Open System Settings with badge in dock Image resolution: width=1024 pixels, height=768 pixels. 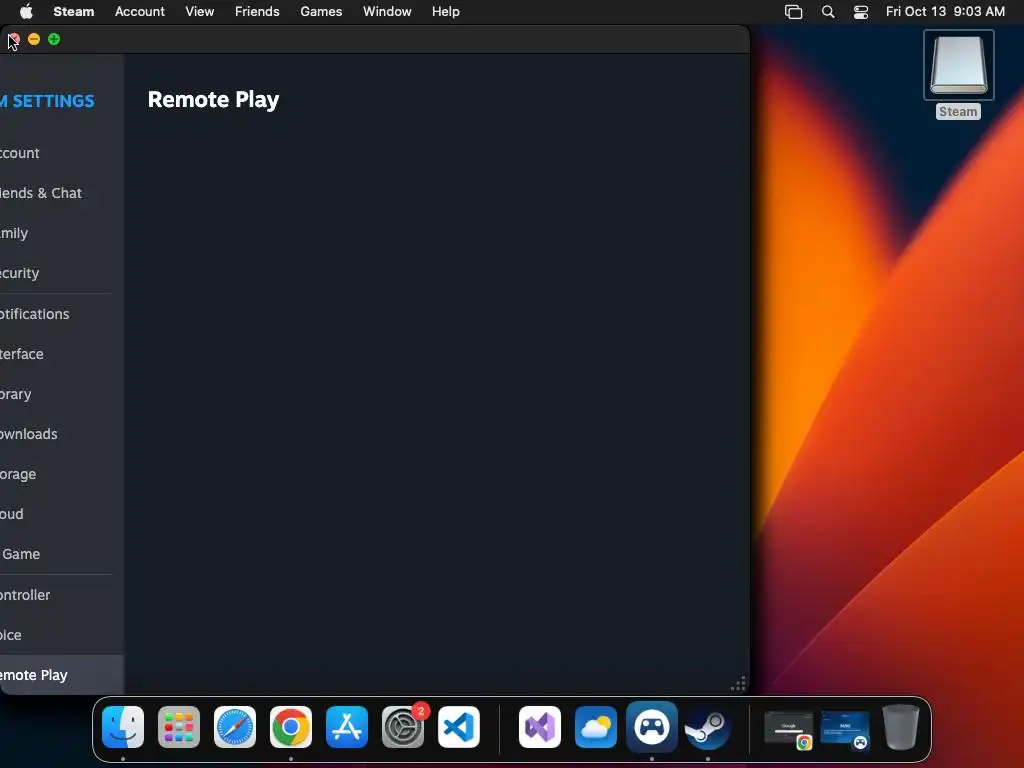(x=403, y=727)
